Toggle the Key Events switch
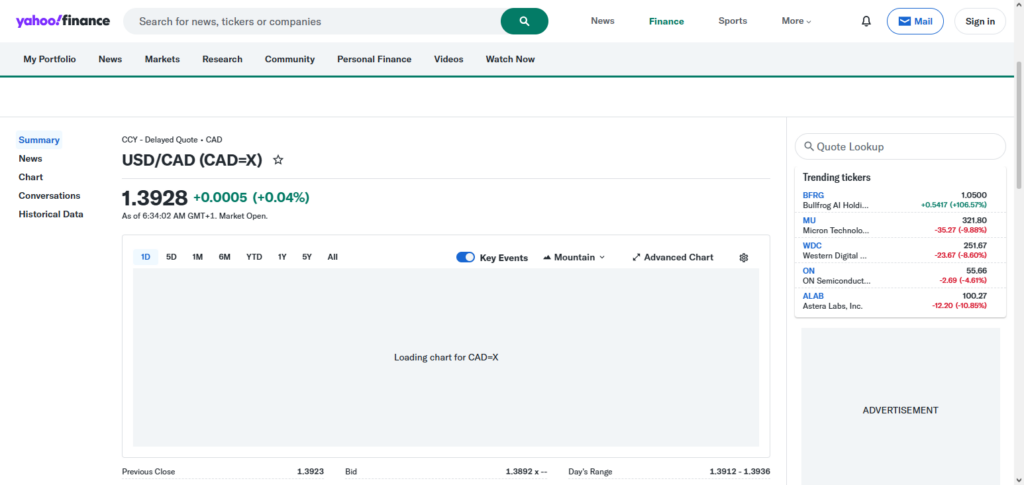The height and width of the screenshot is (485, 1024). pyautogui.click(x=465, y=257)
